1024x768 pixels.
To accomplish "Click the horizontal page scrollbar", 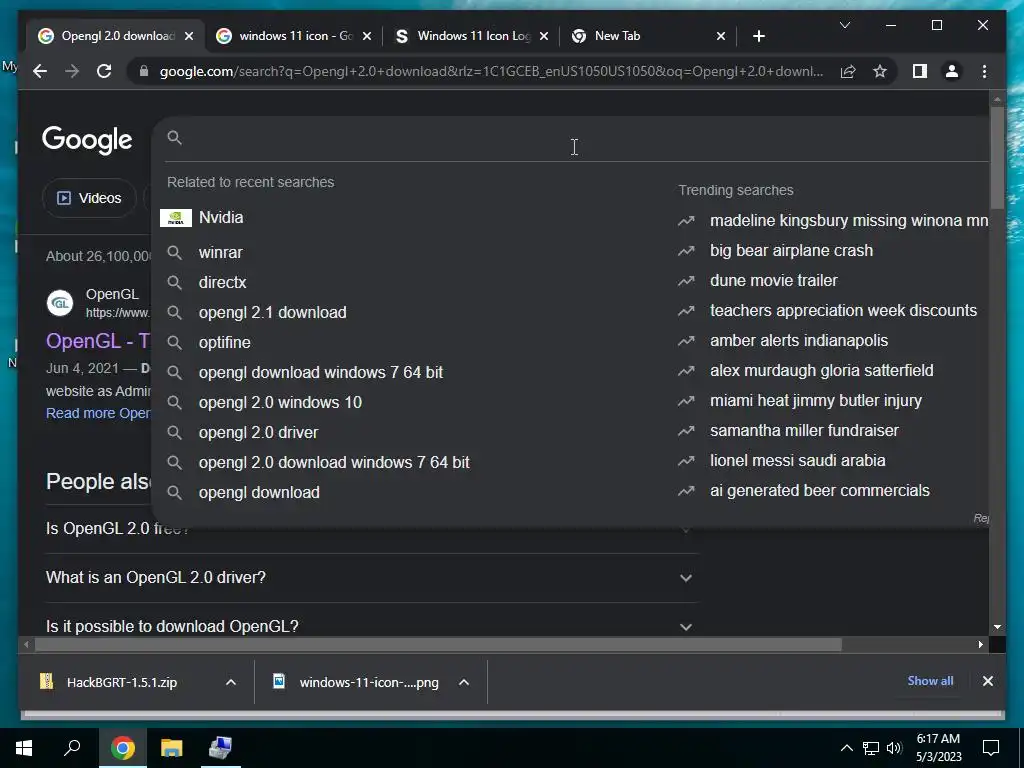I will click(438, 645).
